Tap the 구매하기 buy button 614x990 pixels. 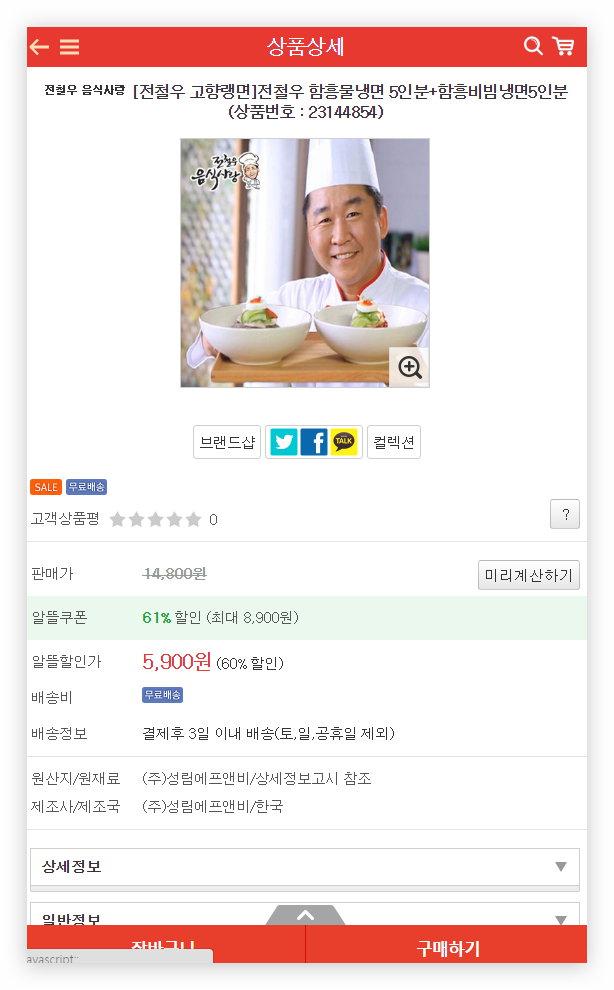(447, 947)
